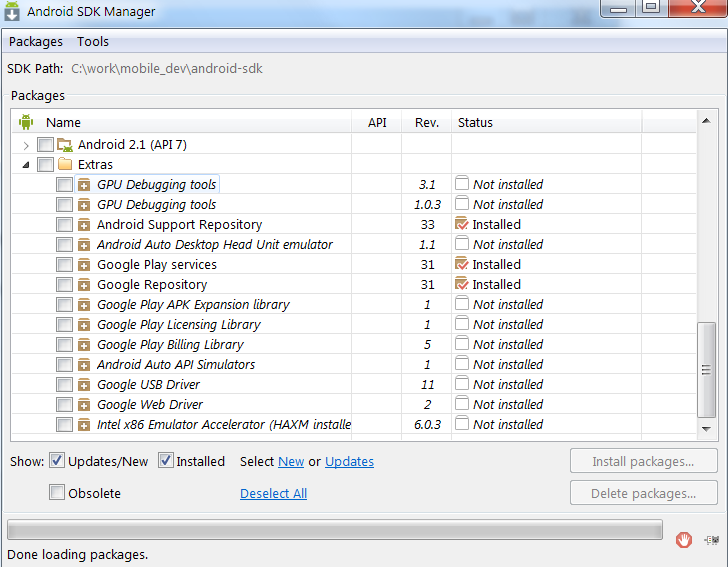
Task: Click Intel x86 Emulator Accelerator package icon
Action: (84, 424)
